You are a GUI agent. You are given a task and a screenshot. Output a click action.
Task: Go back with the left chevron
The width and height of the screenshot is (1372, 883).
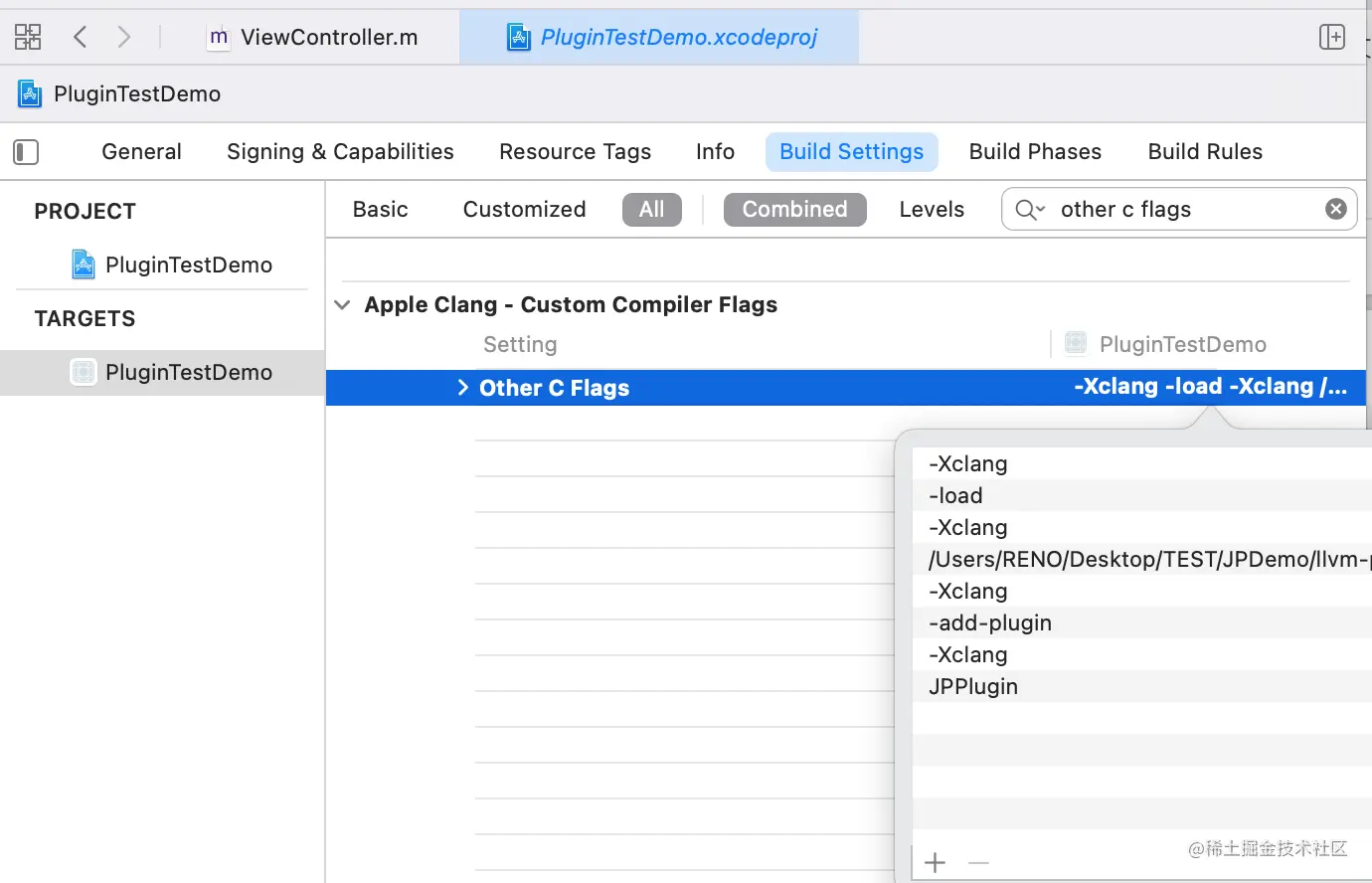[81, 37]
